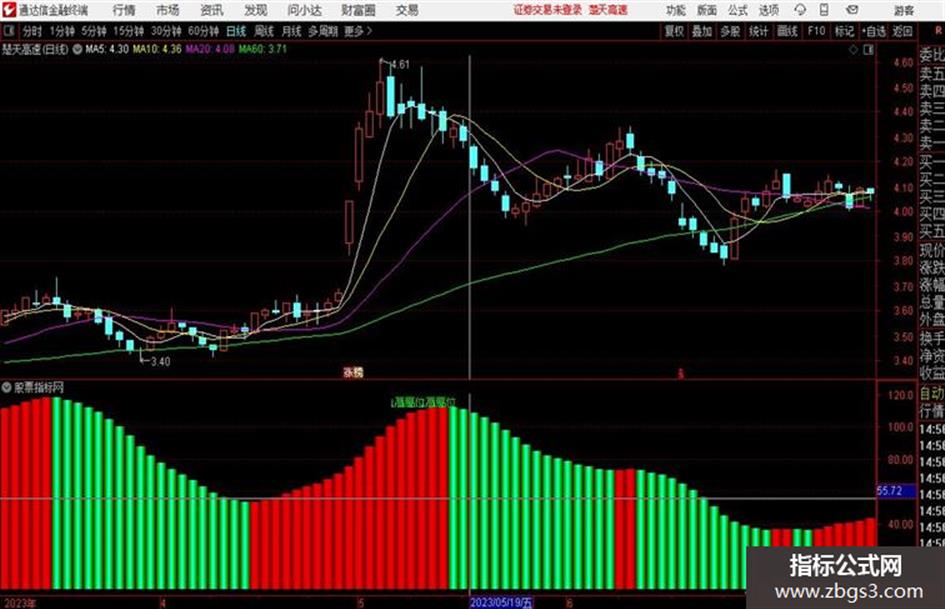
Task: Click the 4.61 high price marker
Action: click(400, 64)
